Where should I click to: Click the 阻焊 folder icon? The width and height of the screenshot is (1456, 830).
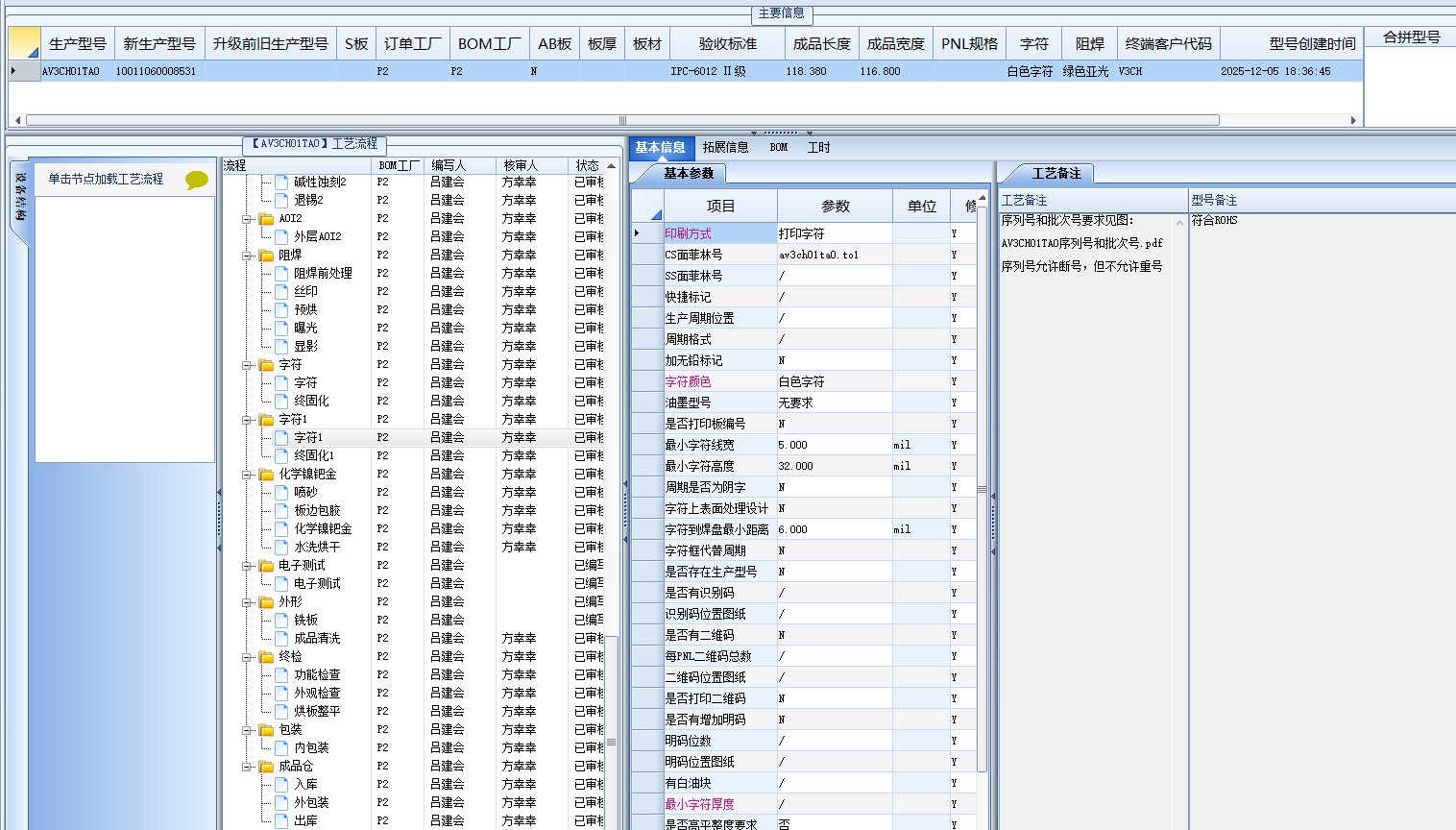point(266,256)
